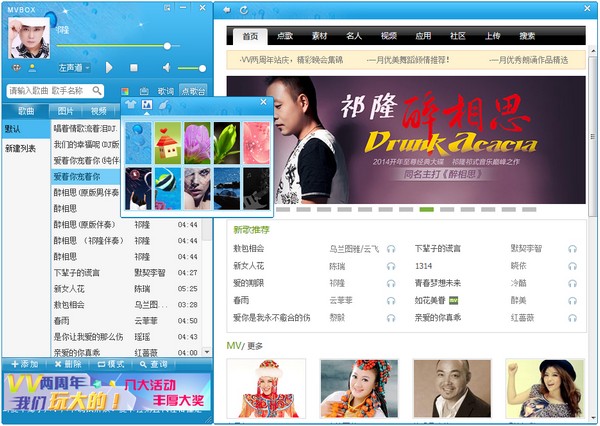
Task: Open the 名人 navigation item
Action: click(354, 36)
